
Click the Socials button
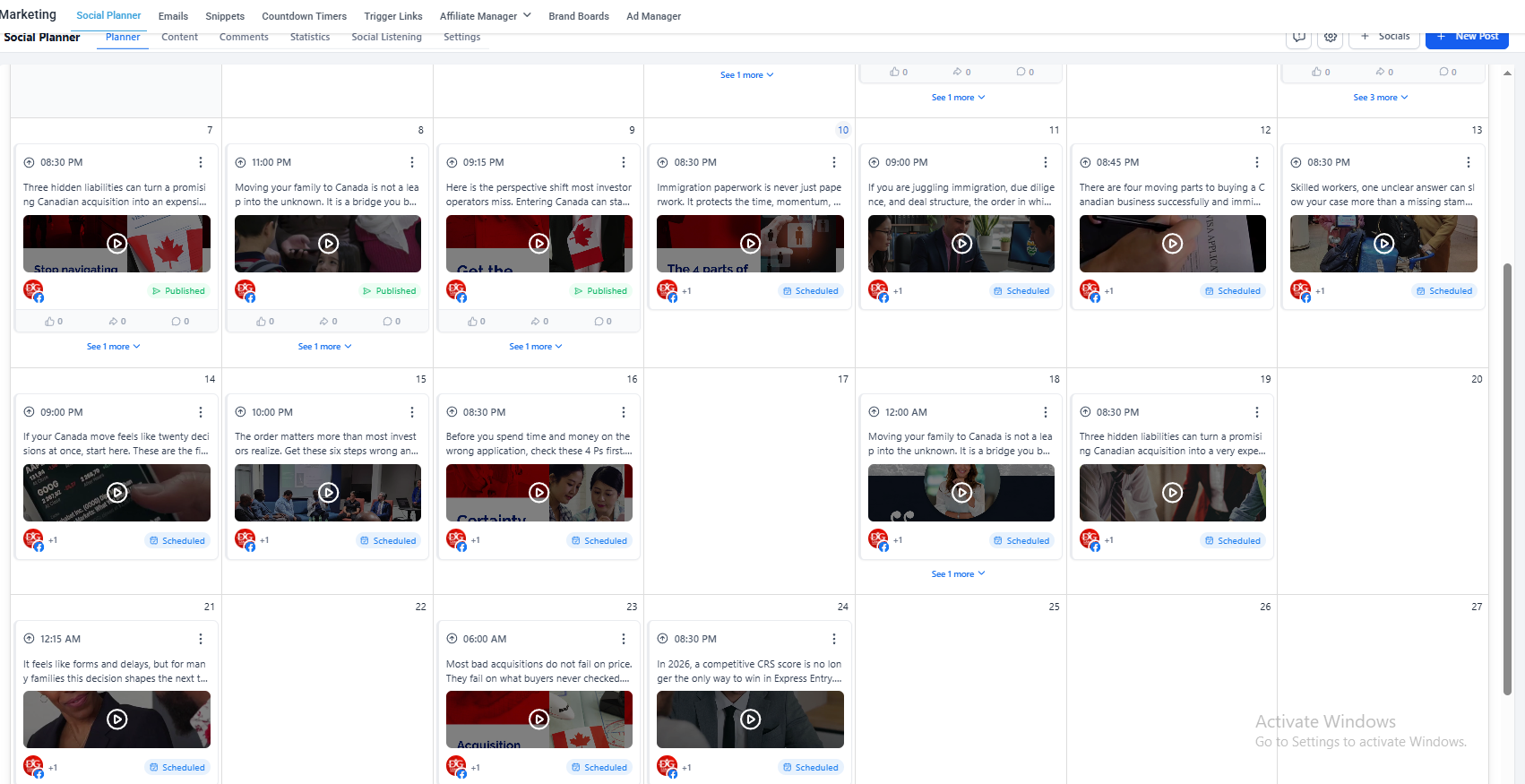1385,37
